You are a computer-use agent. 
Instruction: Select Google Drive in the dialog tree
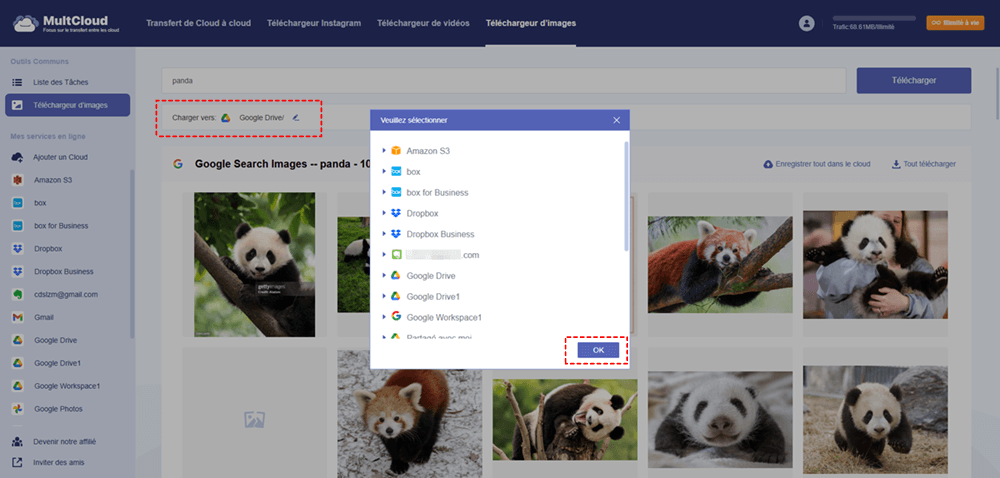click(x=430, y=275)
